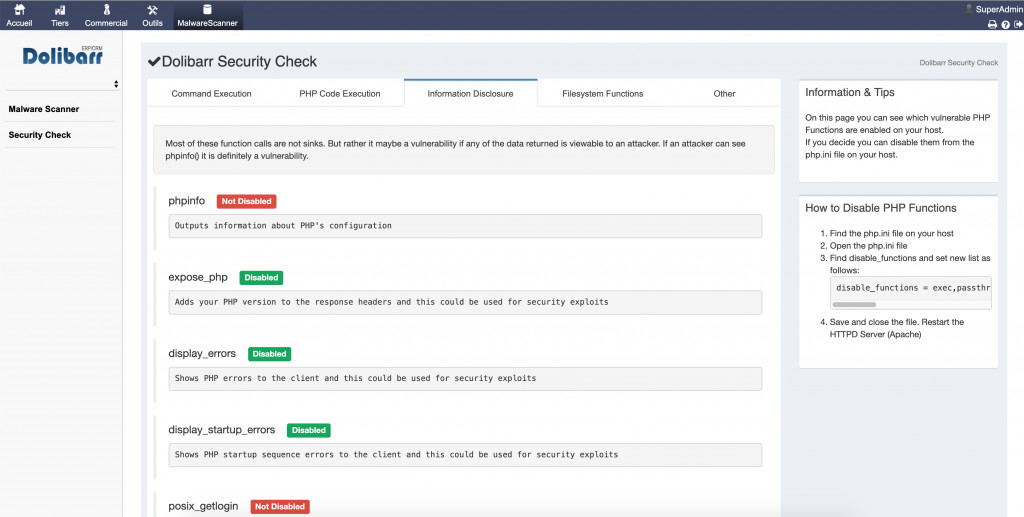Click the How to Disable PHP Functions heading
Screen dimensions: 1024x517
(880, 208)
